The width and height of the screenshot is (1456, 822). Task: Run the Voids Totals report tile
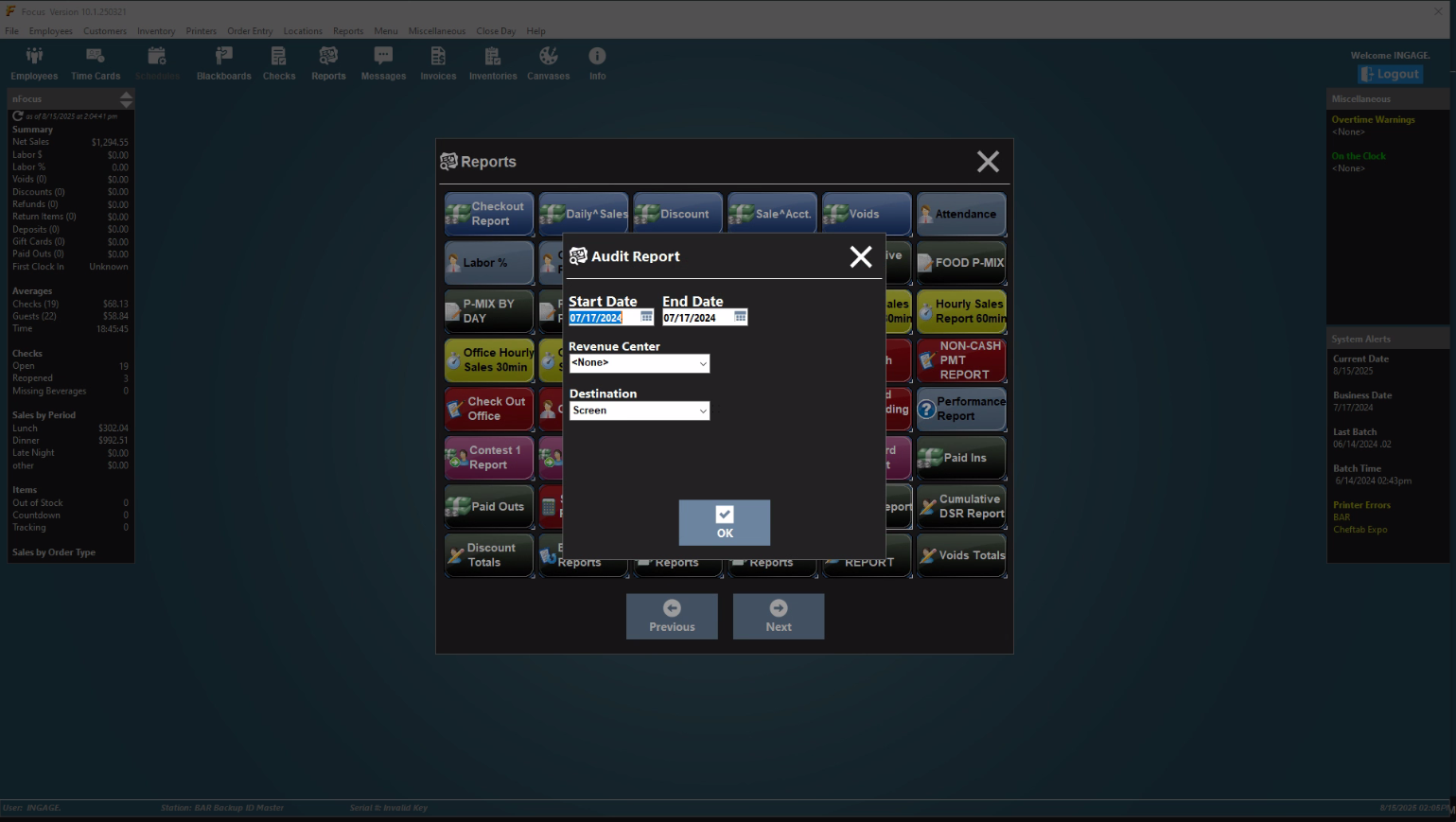point(961,555)
